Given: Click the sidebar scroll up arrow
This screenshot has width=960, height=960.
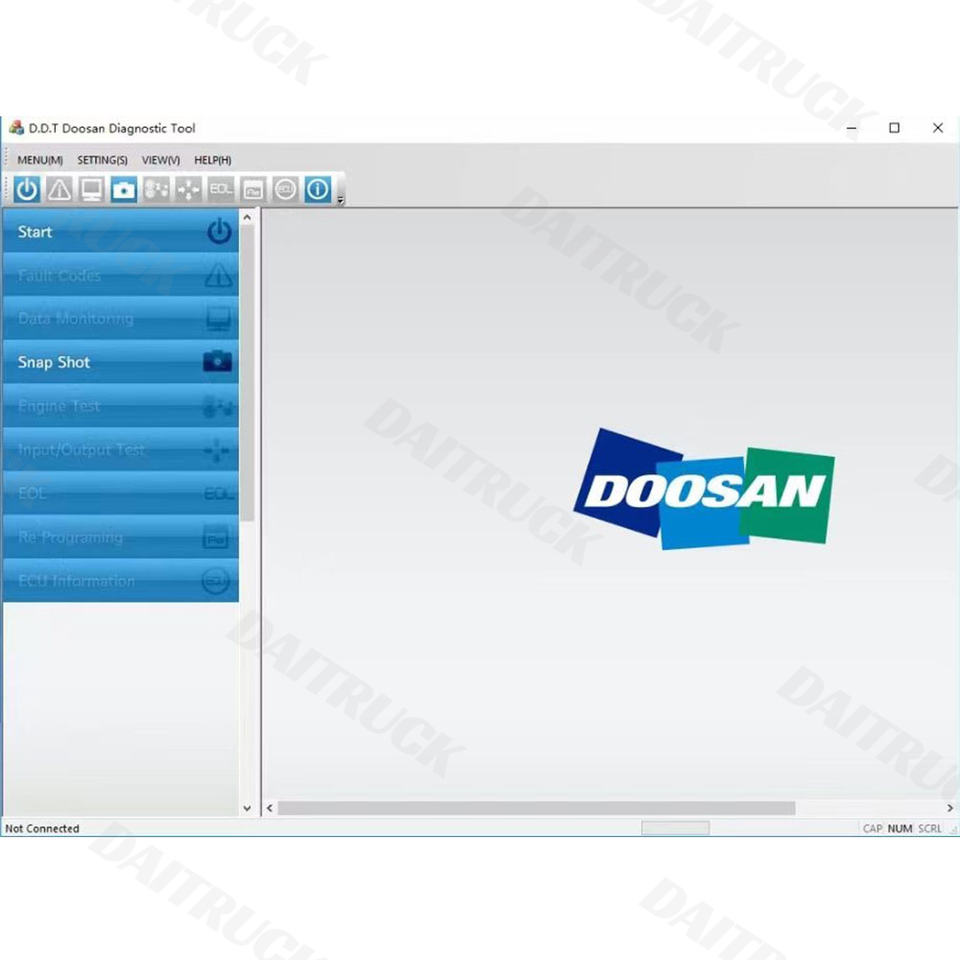Looking at the screenshot, I should click(x=247, y=217).
